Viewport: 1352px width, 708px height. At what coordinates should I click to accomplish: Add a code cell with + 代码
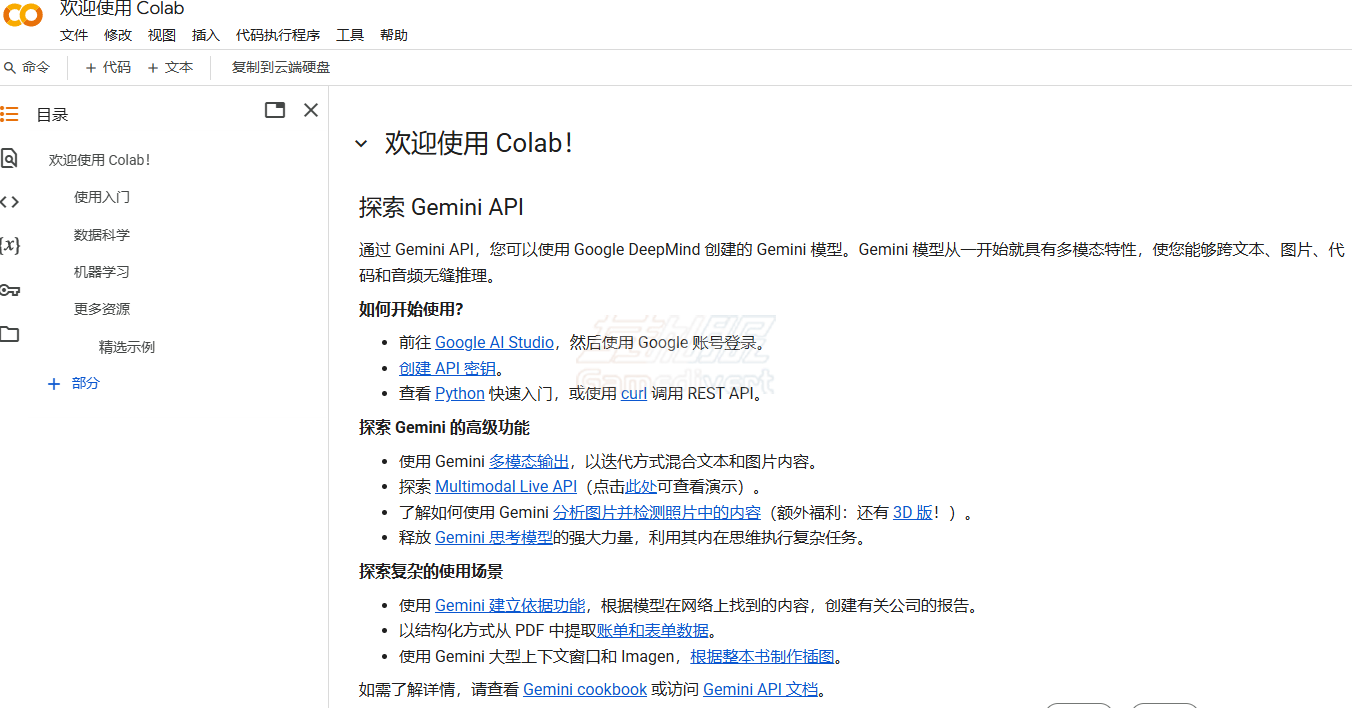click(x=108, y=67)
